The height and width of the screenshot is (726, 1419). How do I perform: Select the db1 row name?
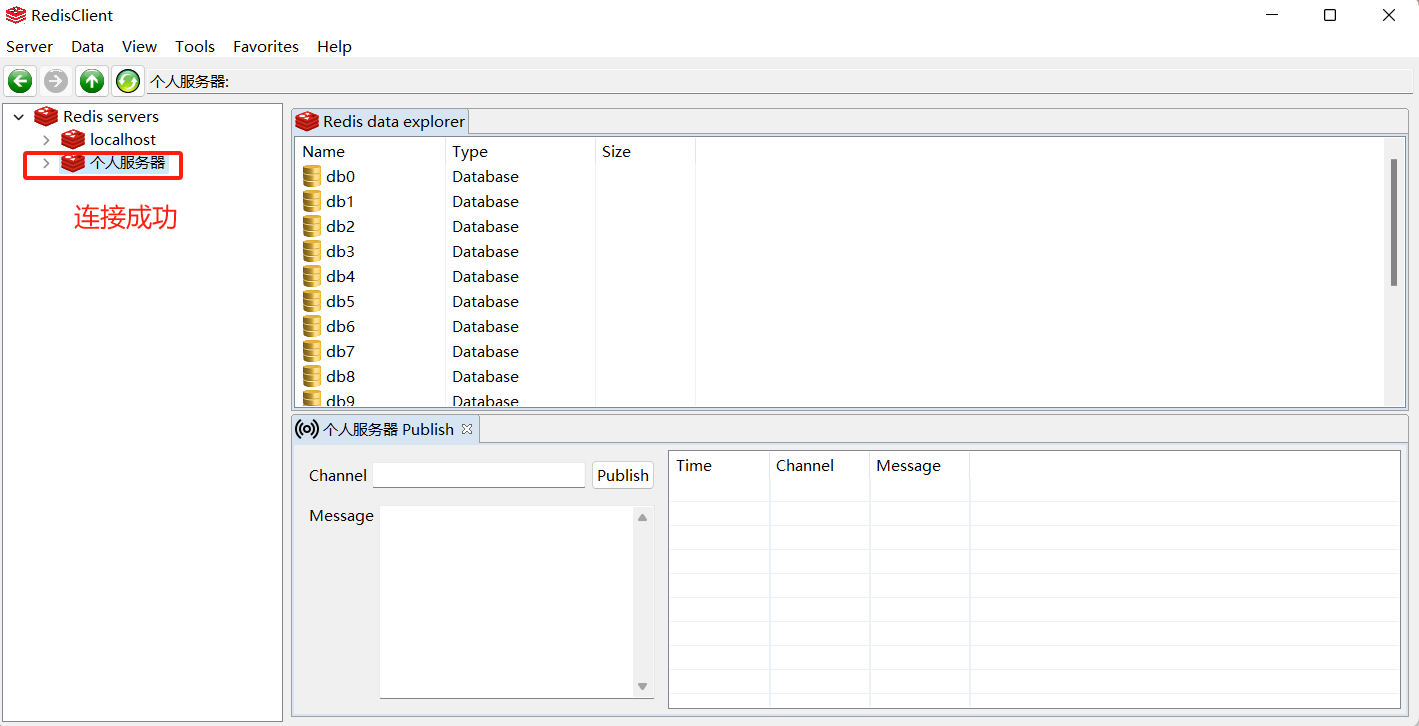(340, 202)
